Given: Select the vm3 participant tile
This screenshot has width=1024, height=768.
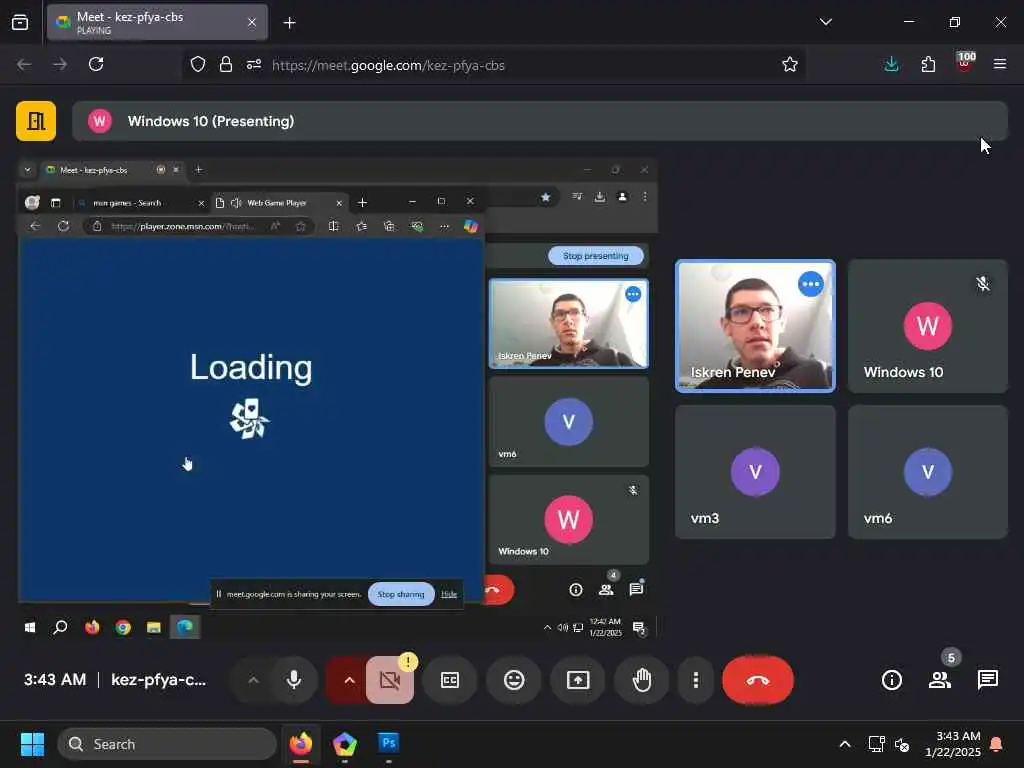Looking at the screenshot, I should [x=755, y=472].
